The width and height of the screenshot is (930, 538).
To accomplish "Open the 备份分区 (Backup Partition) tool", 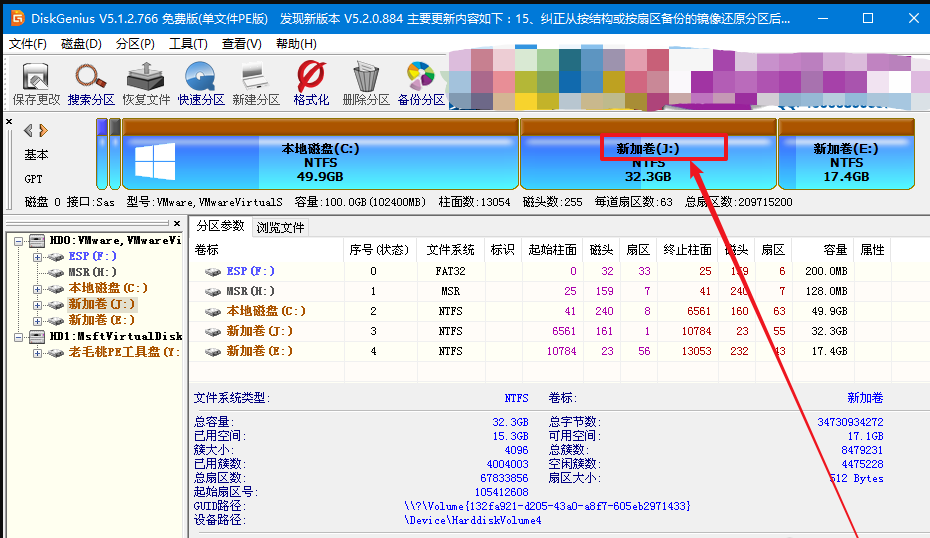I will [421, 83].
